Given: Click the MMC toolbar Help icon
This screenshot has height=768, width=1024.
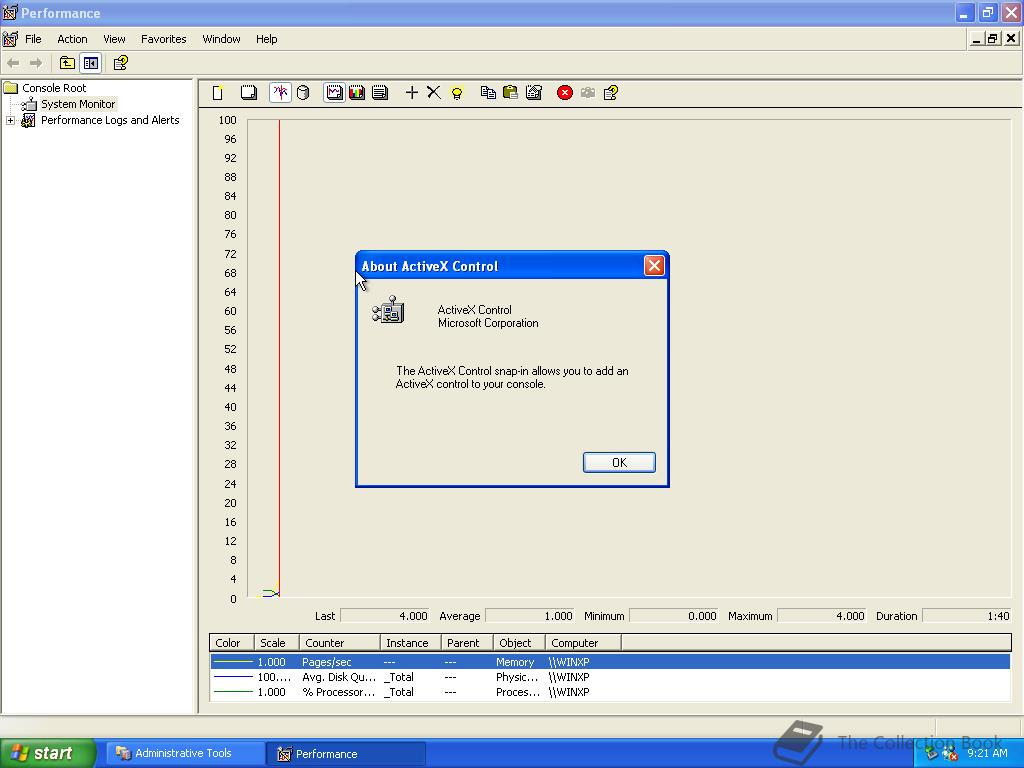Looking at the screenshot, I should [121, 63].
